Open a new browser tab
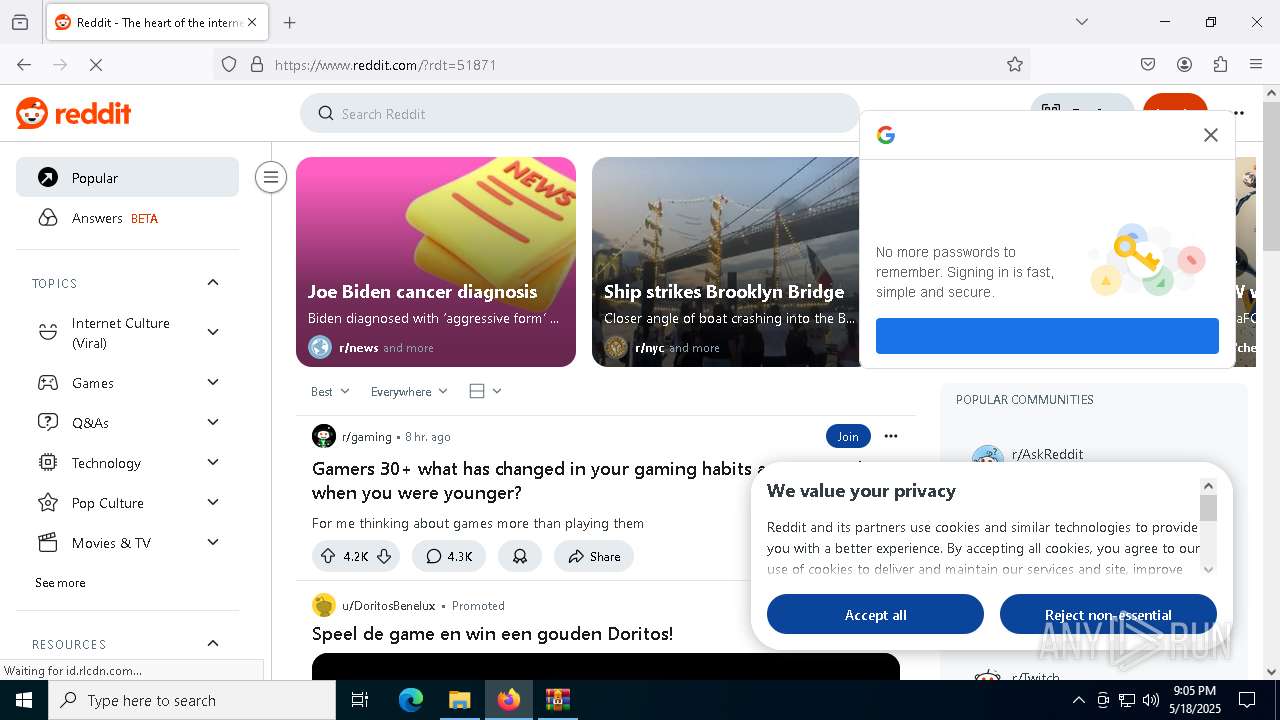The width and height of the screenshot is (1280, 720). (290, 22)
